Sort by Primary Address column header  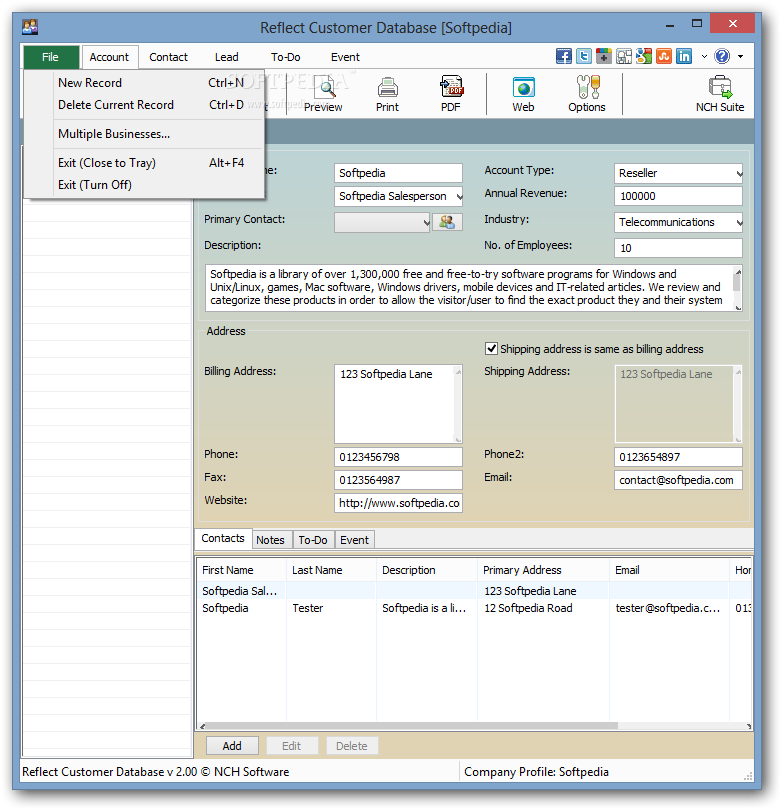point(543,570)
